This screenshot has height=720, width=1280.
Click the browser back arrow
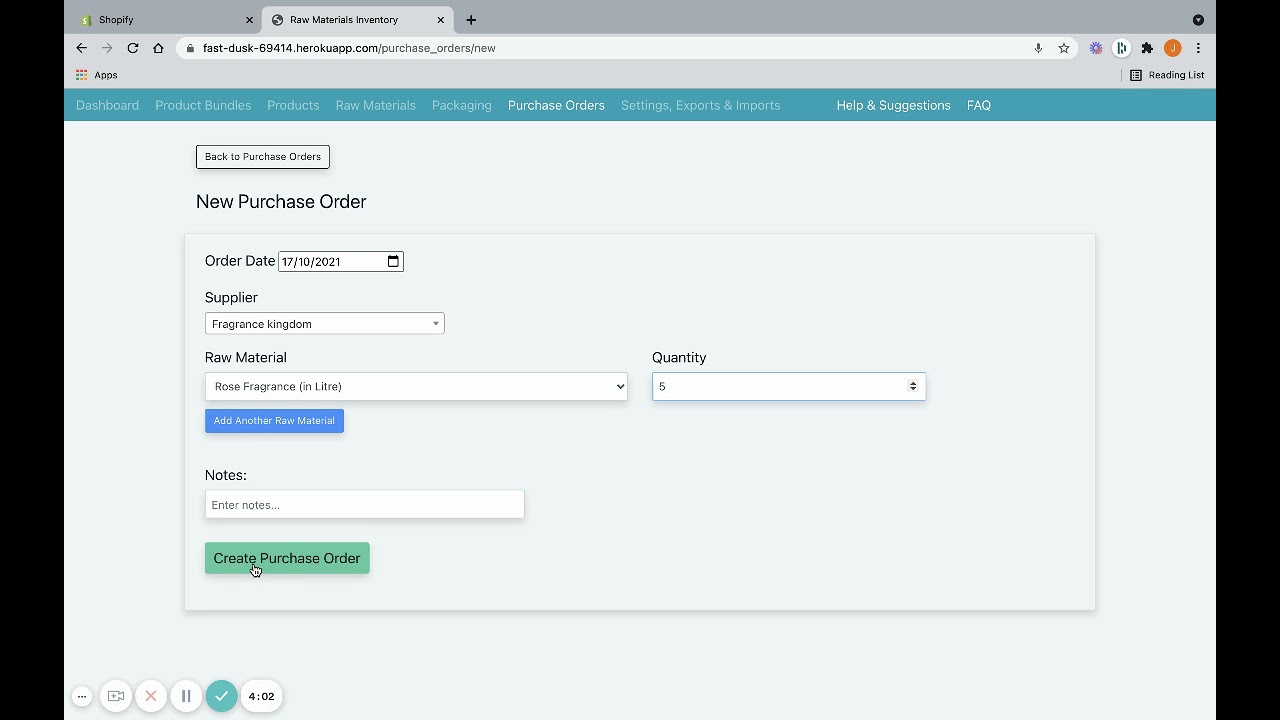pyautogui.click(x=82, y=48)
